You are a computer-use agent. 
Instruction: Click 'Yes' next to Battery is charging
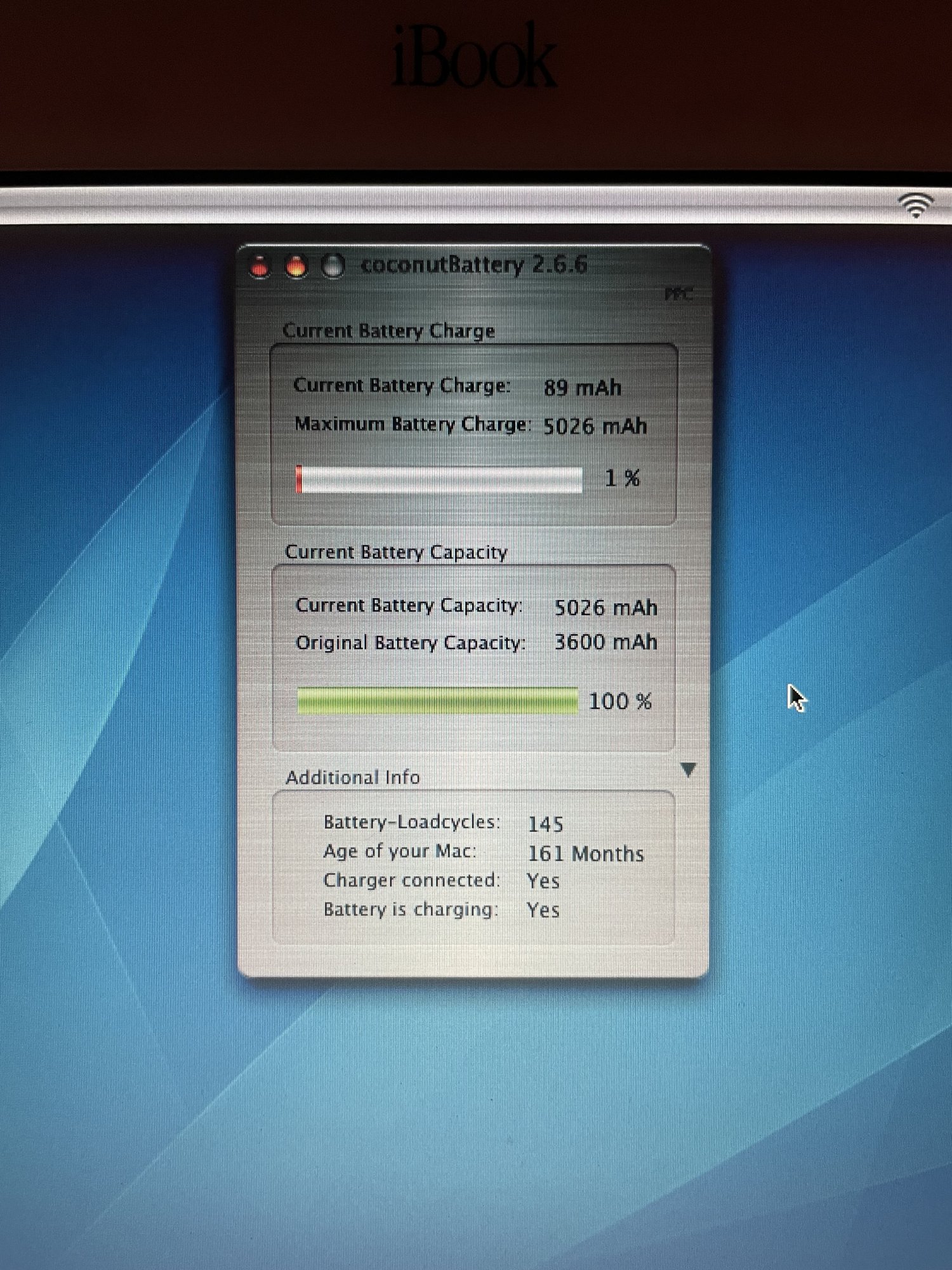pos(543,910)
